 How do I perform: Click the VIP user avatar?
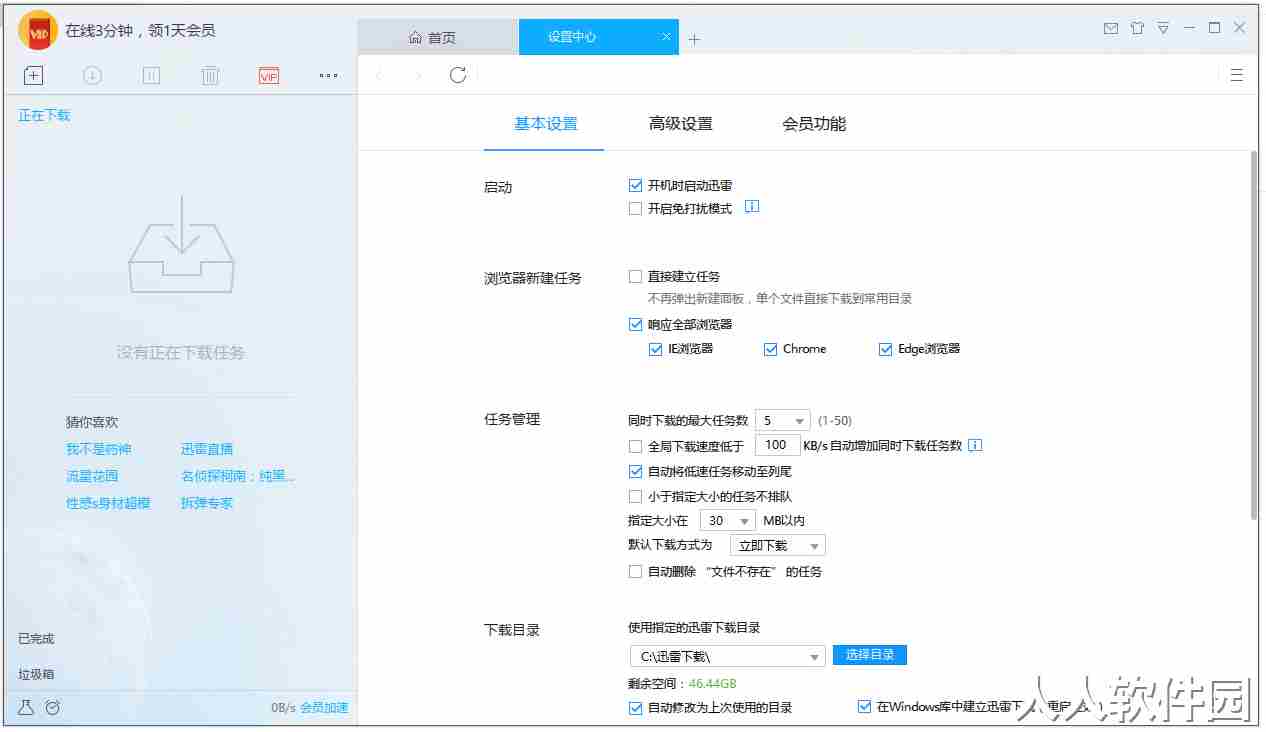point(38,30)
